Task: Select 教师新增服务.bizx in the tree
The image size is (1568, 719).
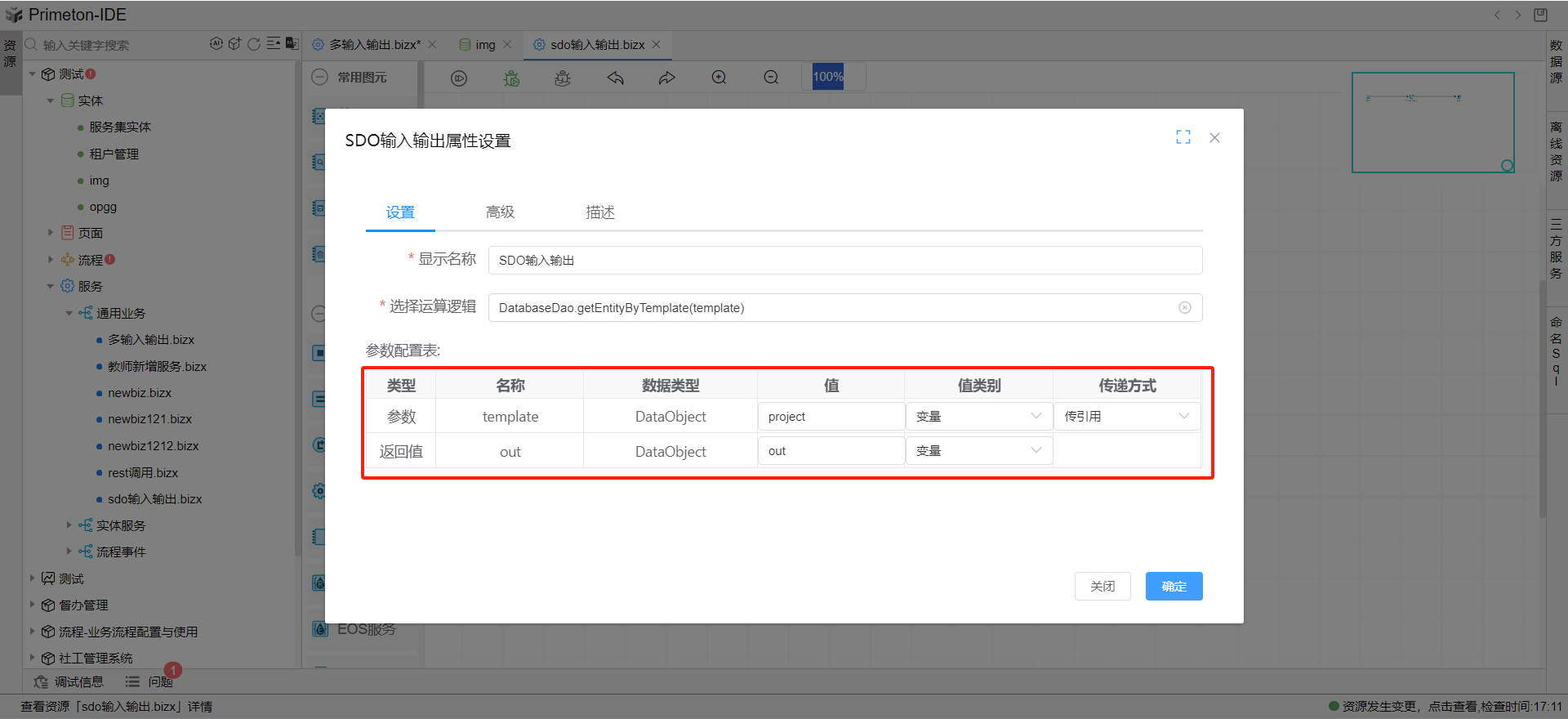Action: coord(157,367)
